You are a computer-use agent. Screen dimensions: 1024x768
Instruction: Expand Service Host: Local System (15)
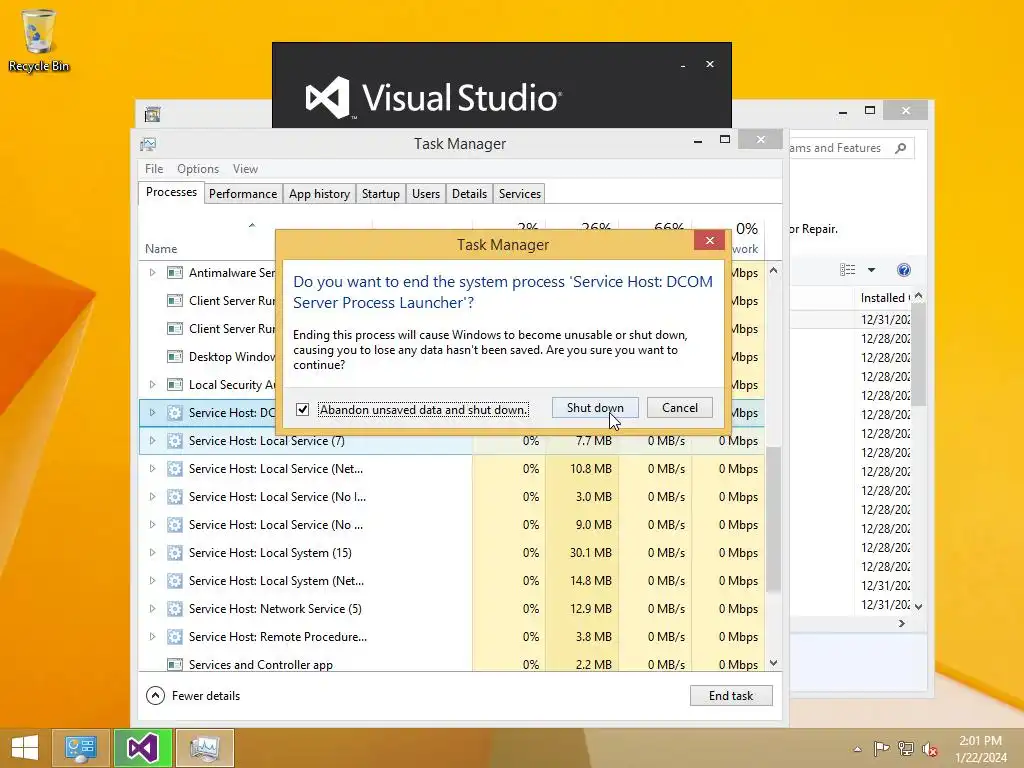coord(152,553)
